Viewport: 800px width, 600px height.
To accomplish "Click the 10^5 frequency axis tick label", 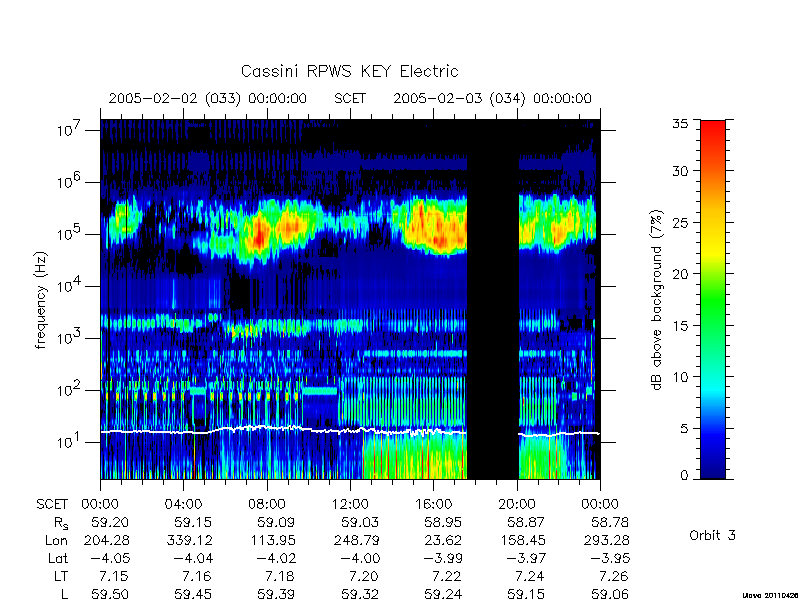I will [70, 234].
